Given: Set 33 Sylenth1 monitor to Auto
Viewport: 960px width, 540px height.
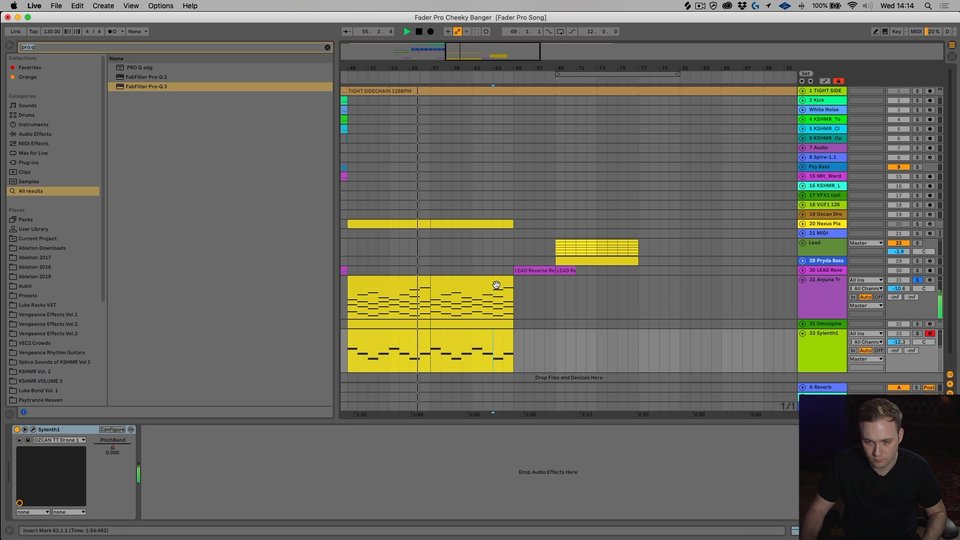Looking at the screenshot, I should (x=866, y=350).
